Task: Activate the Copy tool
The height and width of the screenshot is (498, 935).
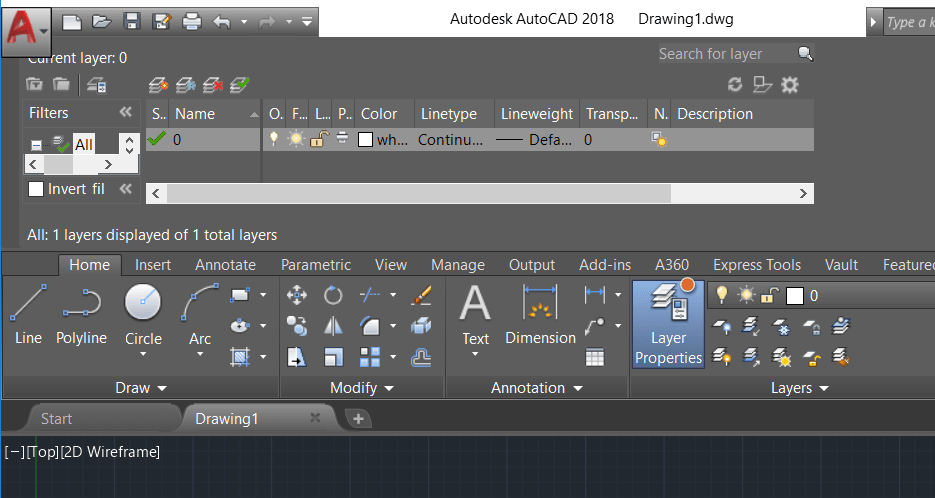Action: tap(297, 326)
